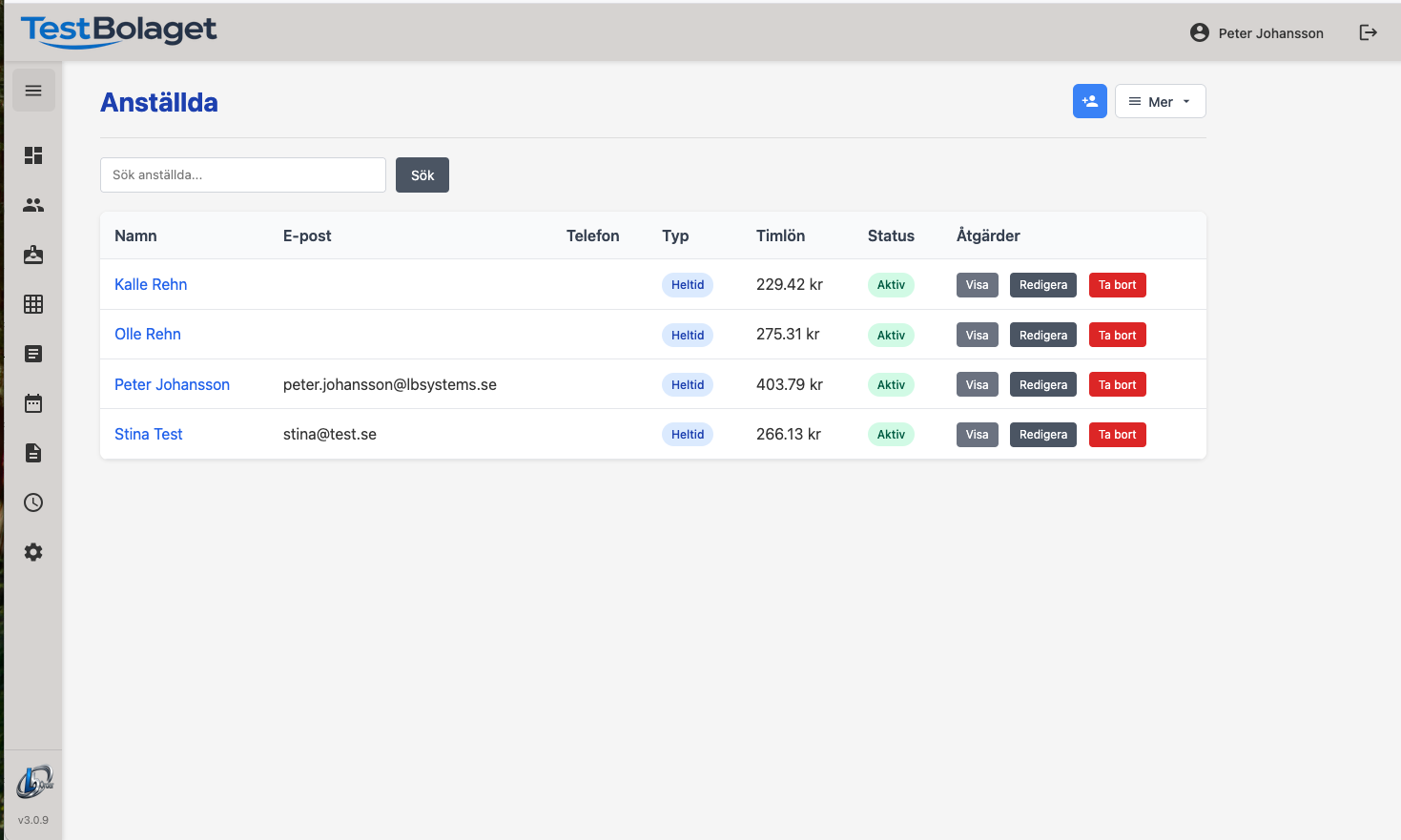The image size is (1401, 840).
Task: Expand the Mer dropdown menu
Action: pos(1160,101)
